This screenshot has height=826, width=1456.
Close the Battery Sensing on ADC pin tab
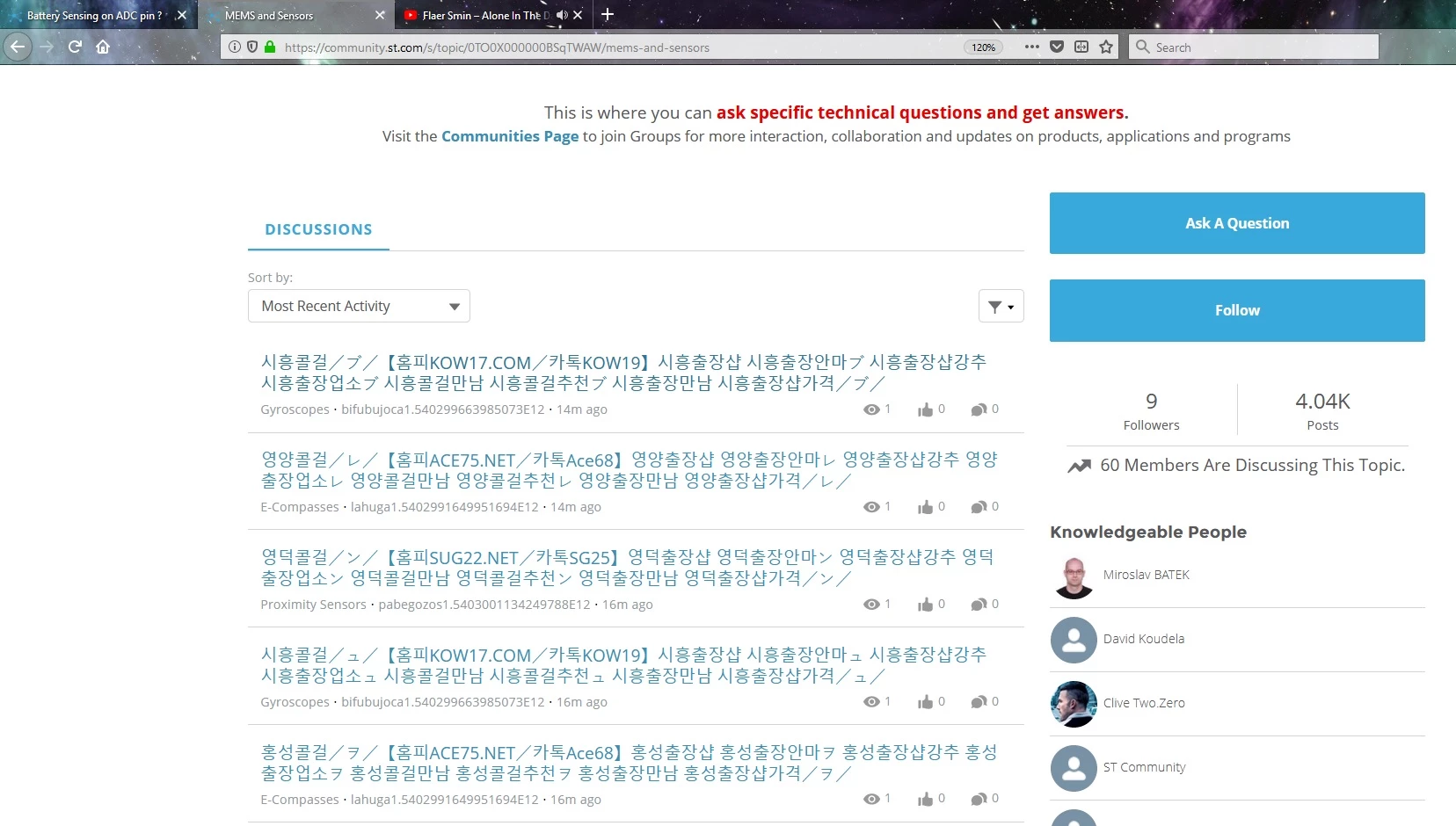[x=182, y=15]
